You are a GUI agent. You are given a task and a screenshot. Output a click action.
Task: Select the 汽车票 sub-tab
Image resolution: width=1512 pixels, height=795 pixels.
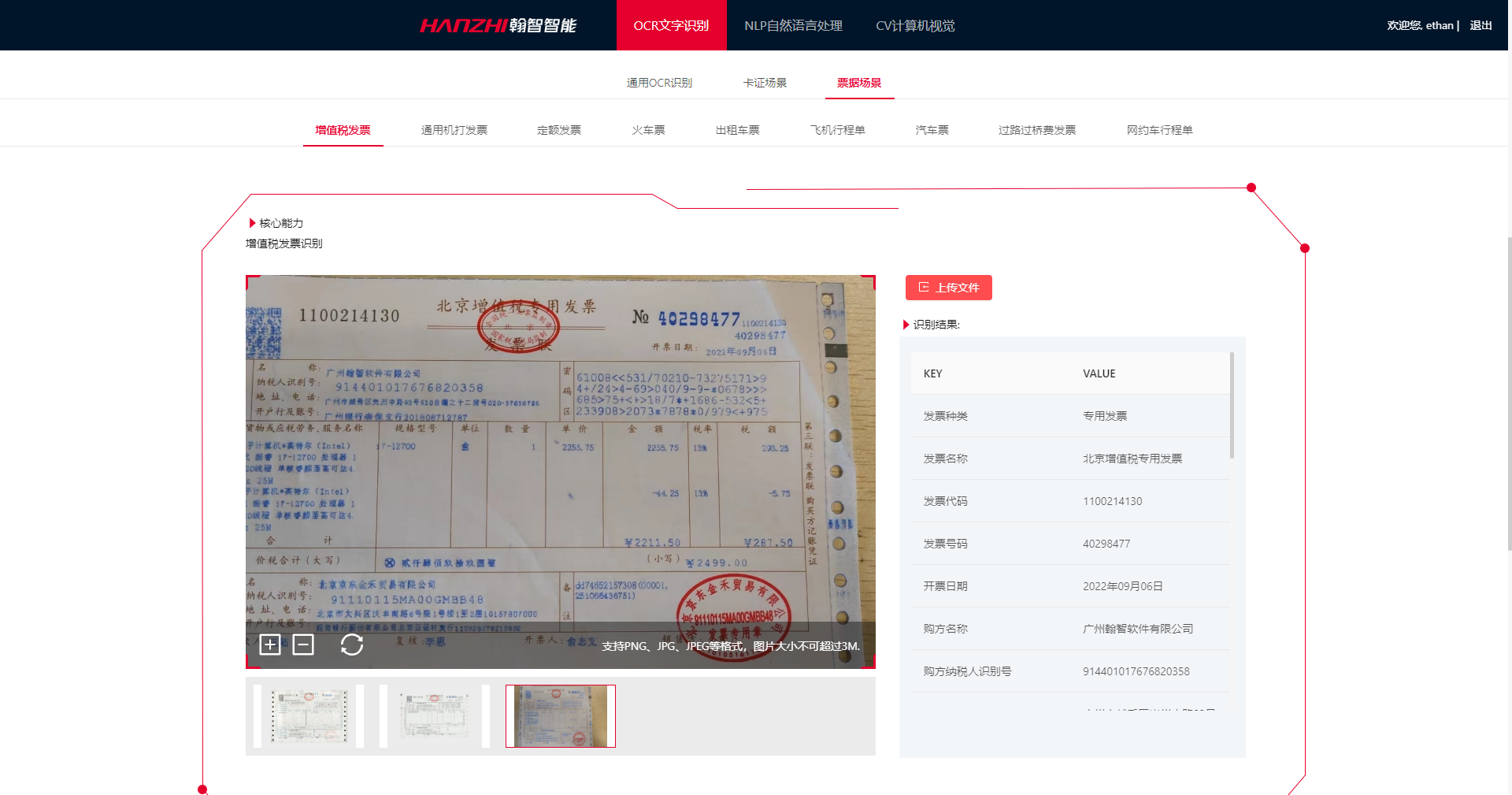(932, 130)
